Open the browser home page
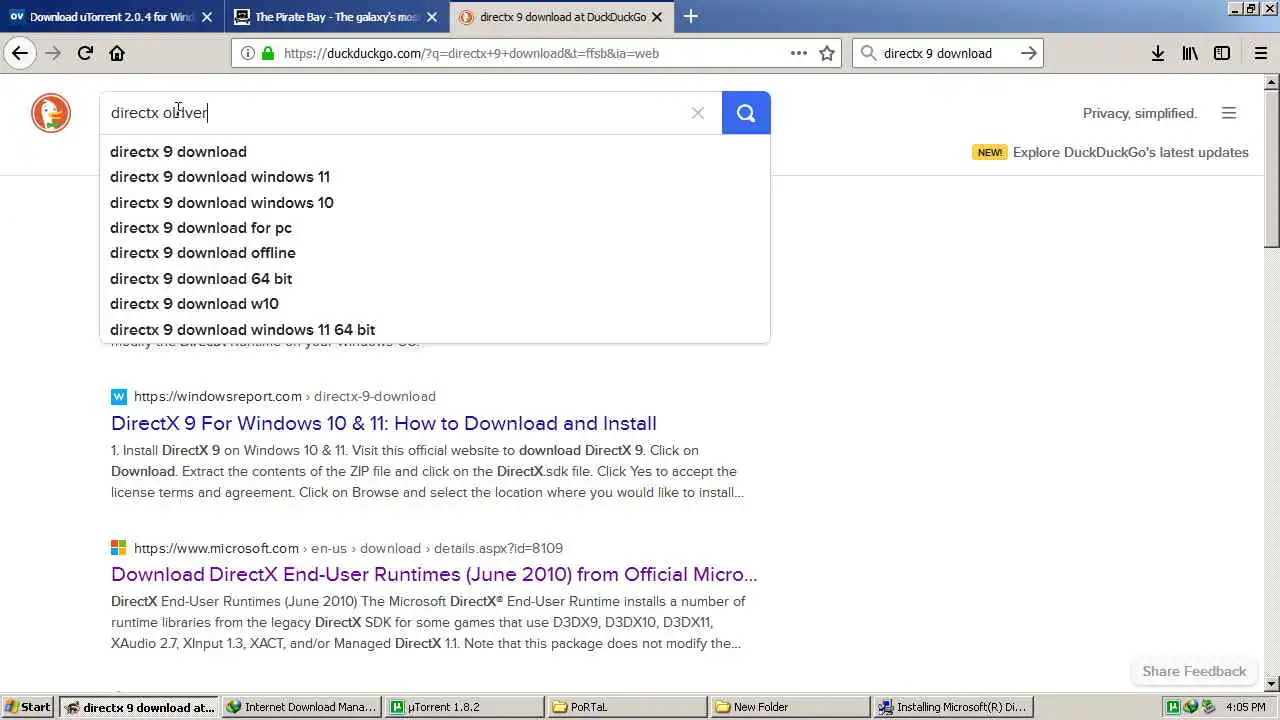The height and width of the screenshot is (720, 1280). [x=117, y=53]
